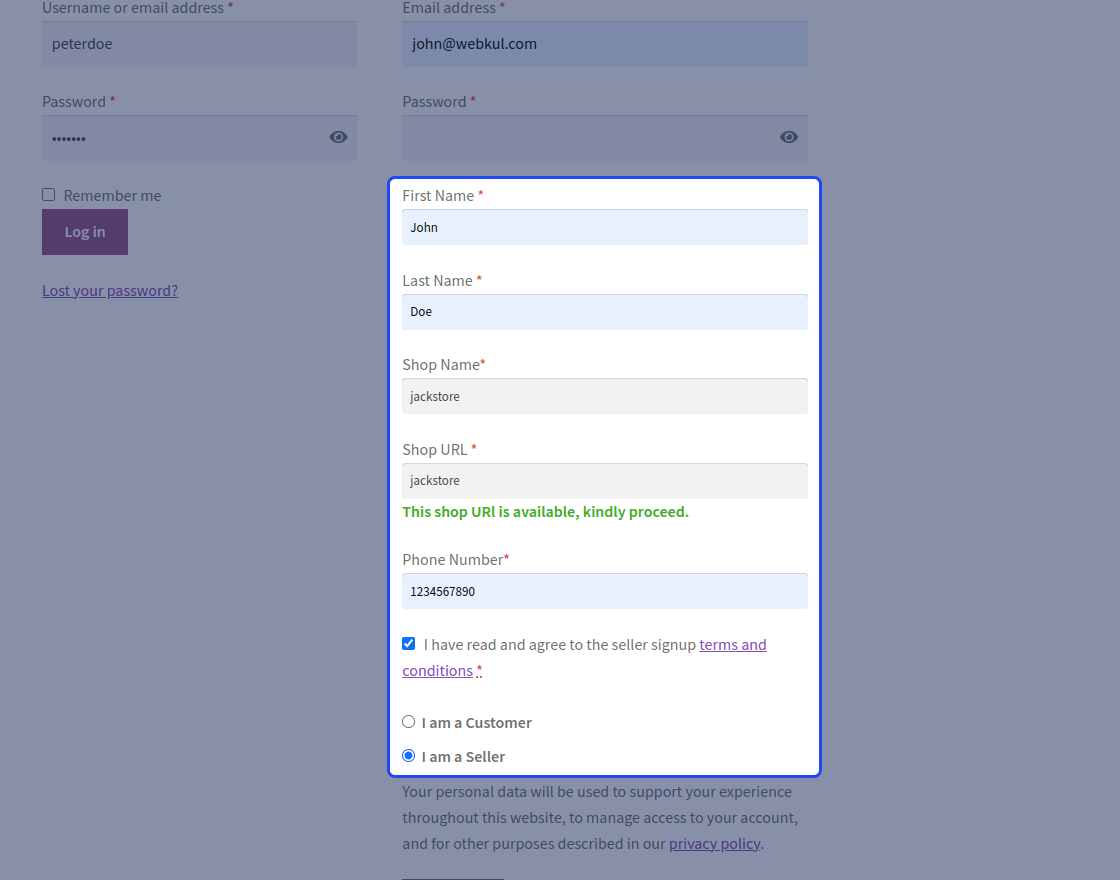Screen dimensions: 1120x880
Task: Show the login password using the eye icon
Action: [338, 137]
